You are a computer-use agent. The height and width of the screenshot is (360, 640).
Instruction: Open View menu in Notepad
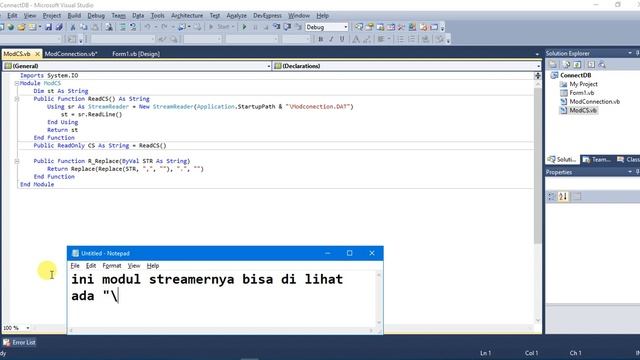[x=134, y=266]
